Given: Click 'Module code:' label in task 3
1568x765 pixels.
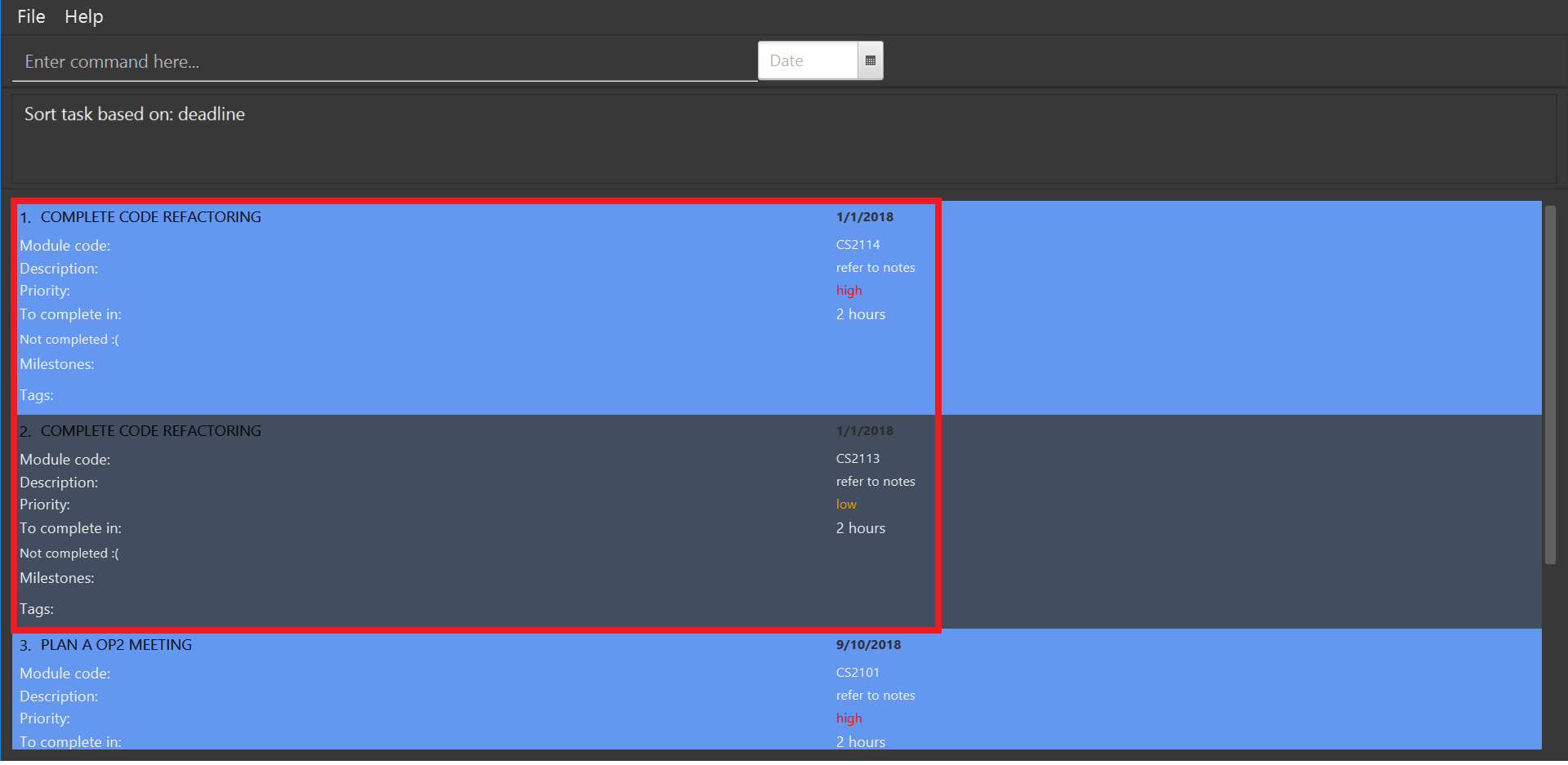Looking at the screenshot, I should [x=65, y=674].
